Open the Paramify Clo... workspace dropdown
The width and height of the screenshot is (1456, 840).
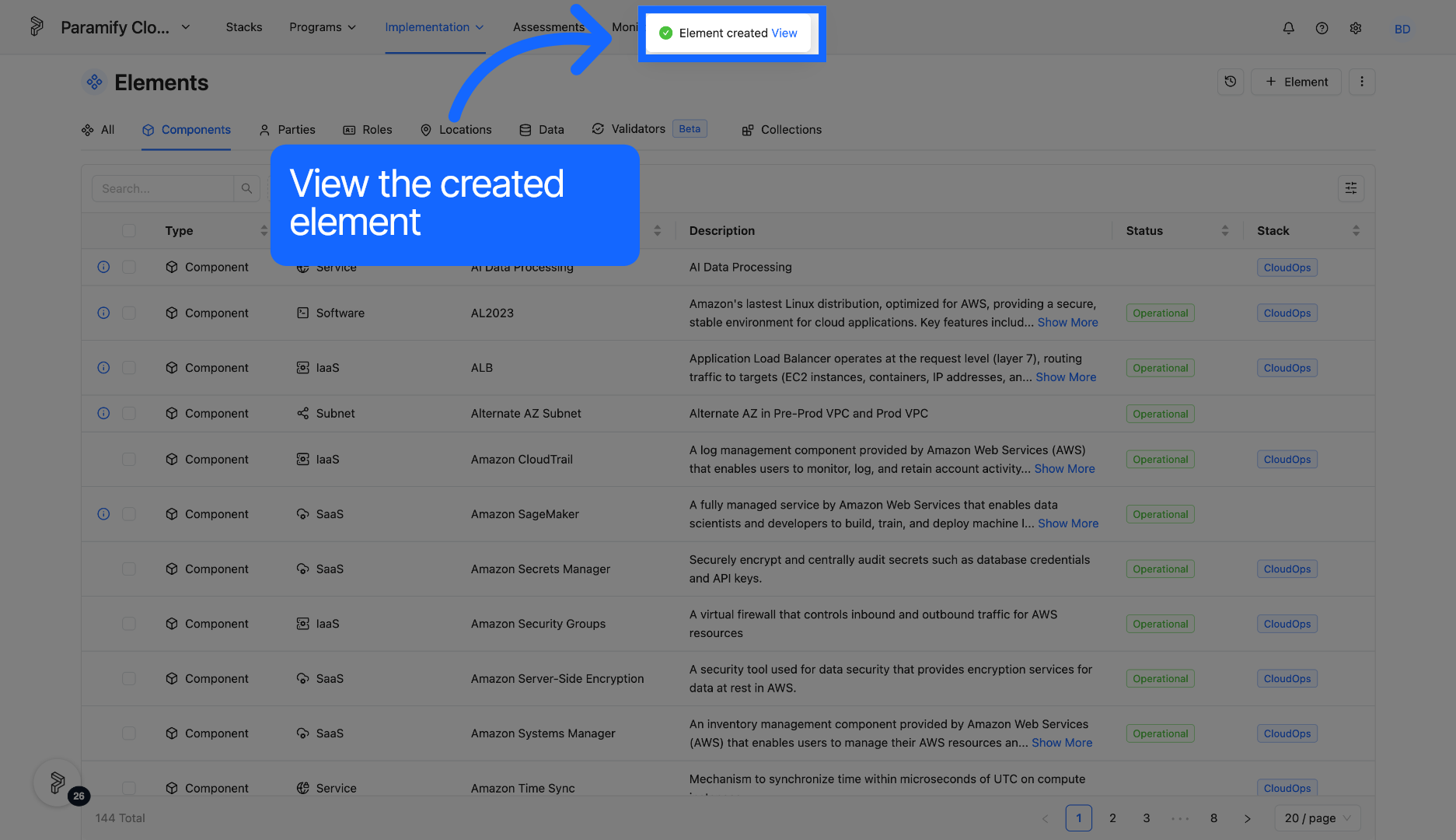[126, 27]
